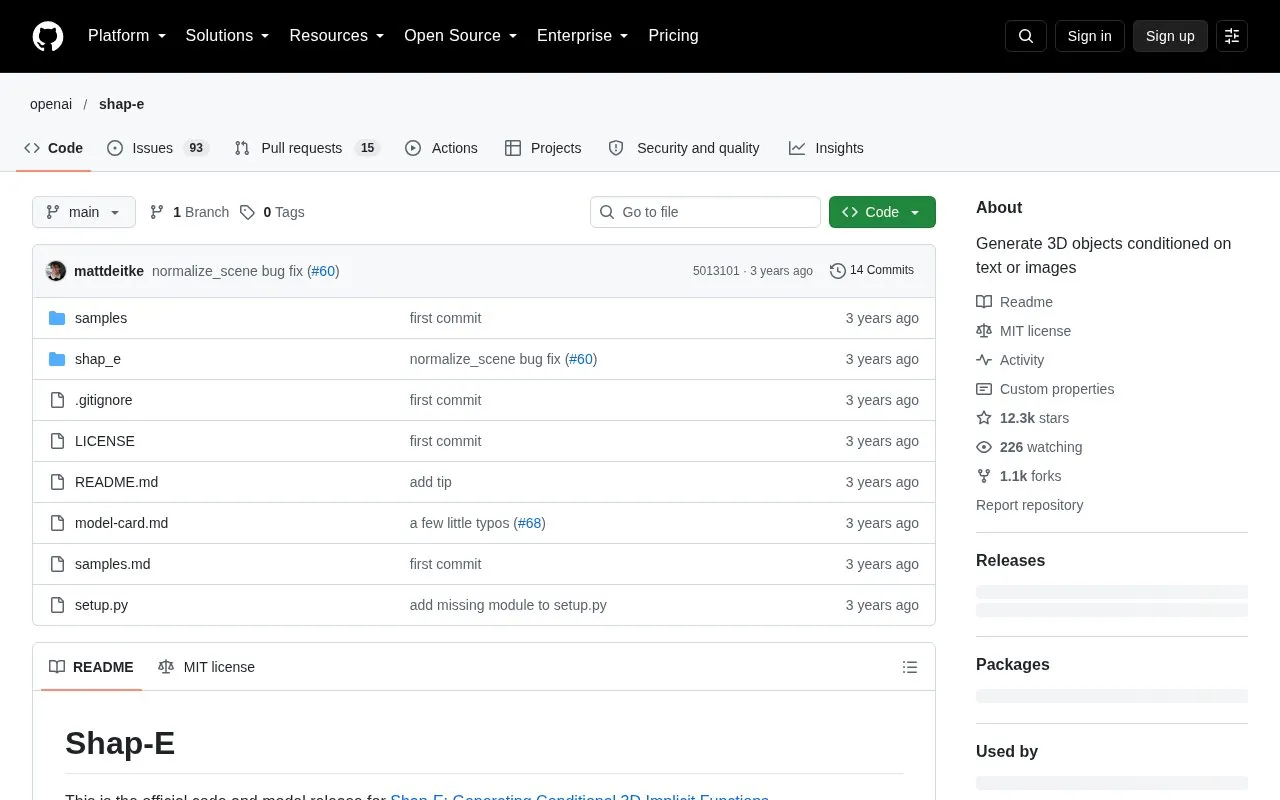Image resolution: width=1280 pixels, height=800 pixels.
Task: Open the samples folder
Action: [101, 318]
